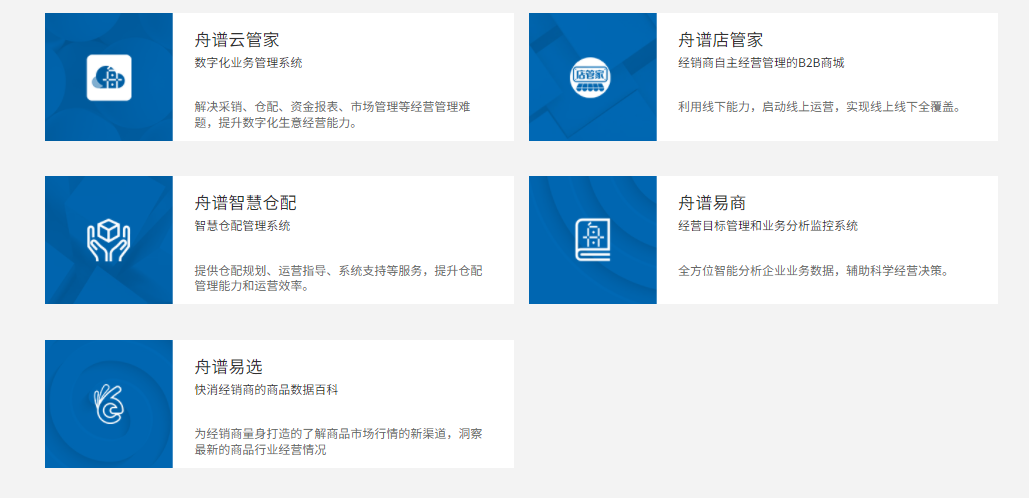Select the subtitle 智慧仓配管理系统
Image resolution: width=1029 pixels, height=498 pixels.
tap(243, 226)
